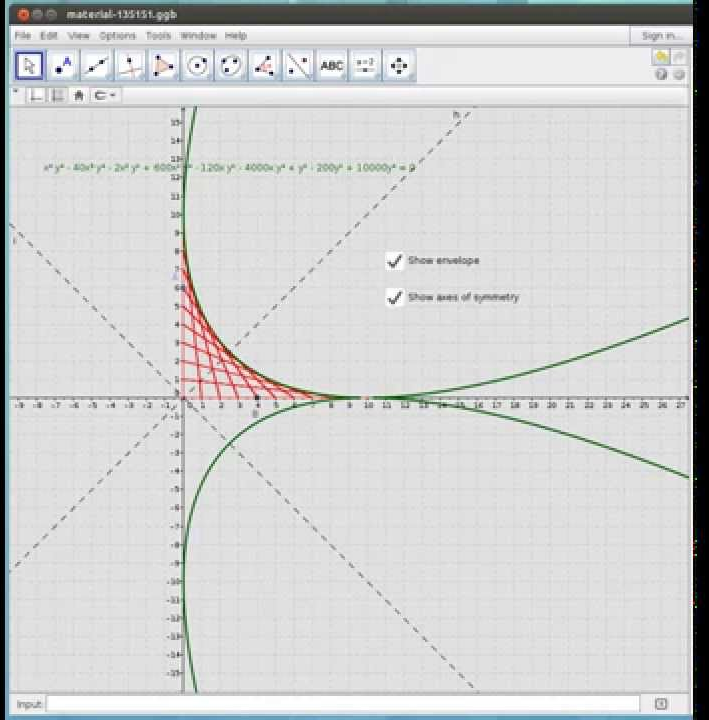Screen dimensions: 709x720
Task: Click inside the Input bar field
Action: (x=343, y=703)
